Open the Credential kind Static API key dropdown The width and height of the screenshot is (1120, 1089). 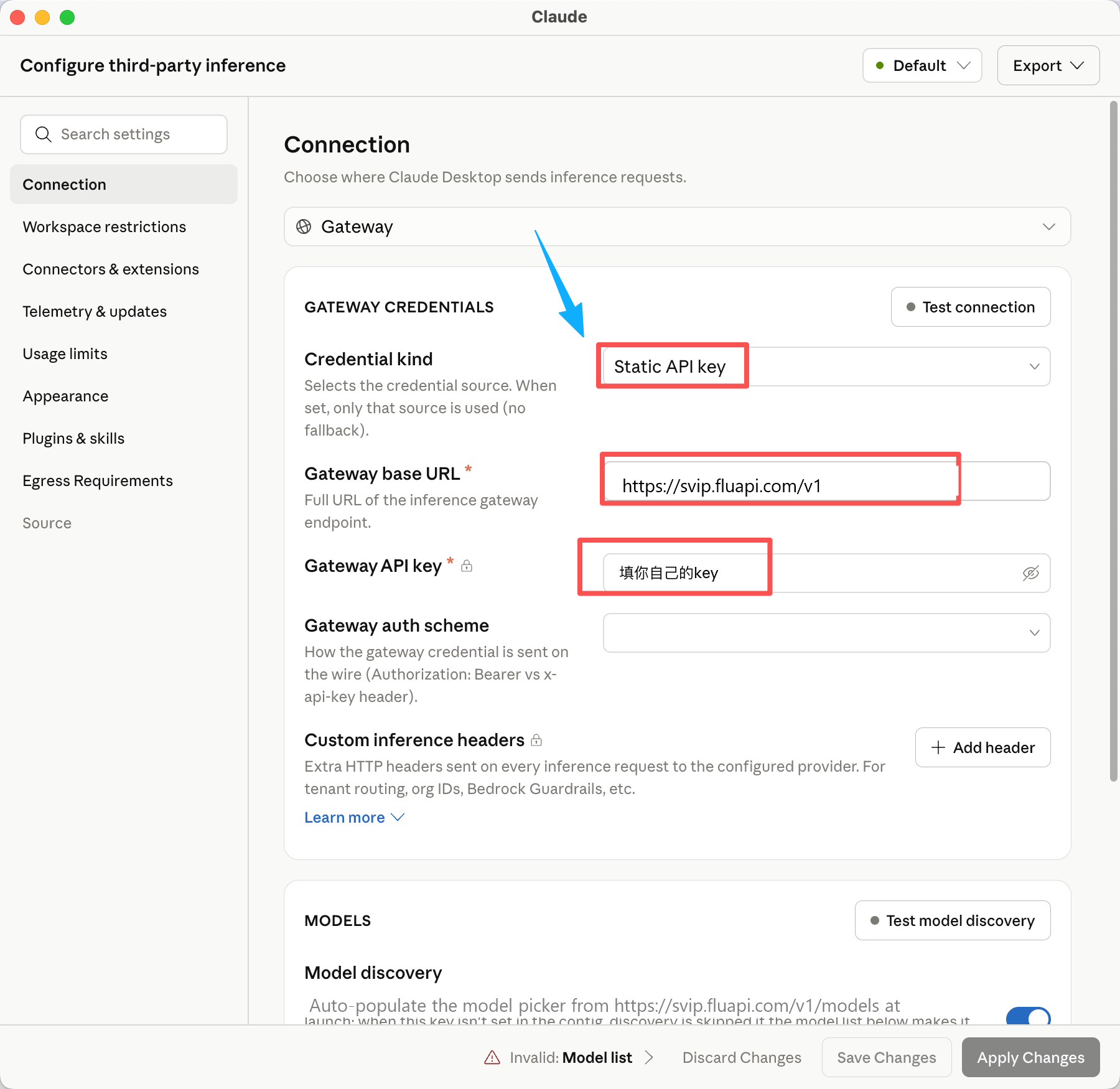point(826,367)
